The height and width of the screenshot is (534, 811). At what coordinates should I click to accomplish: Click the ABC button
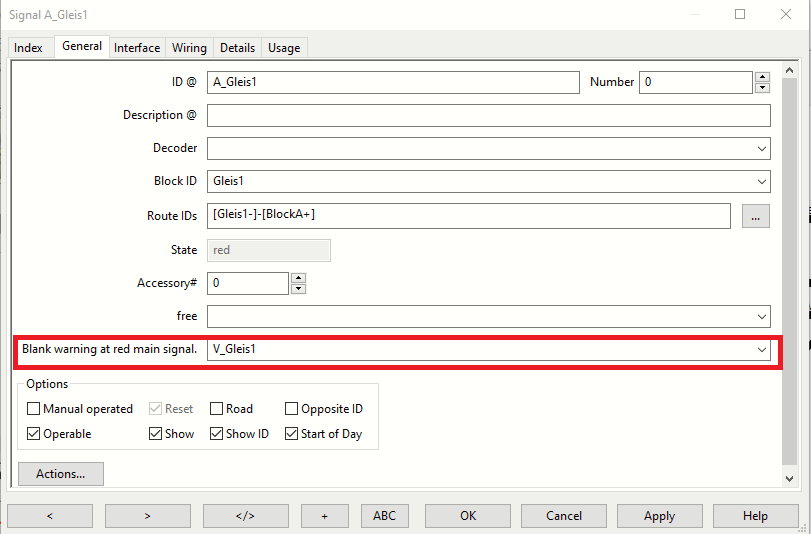[x=384, y=516]
